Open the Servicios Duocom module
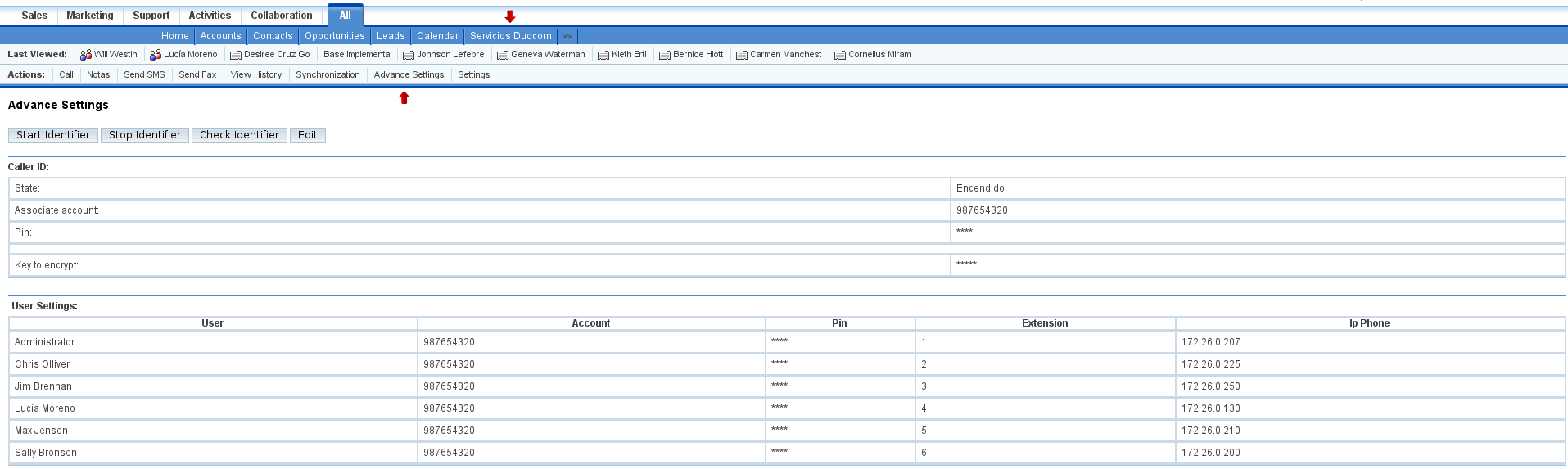Screen dimensions: 1568x469 pos(510,36)
